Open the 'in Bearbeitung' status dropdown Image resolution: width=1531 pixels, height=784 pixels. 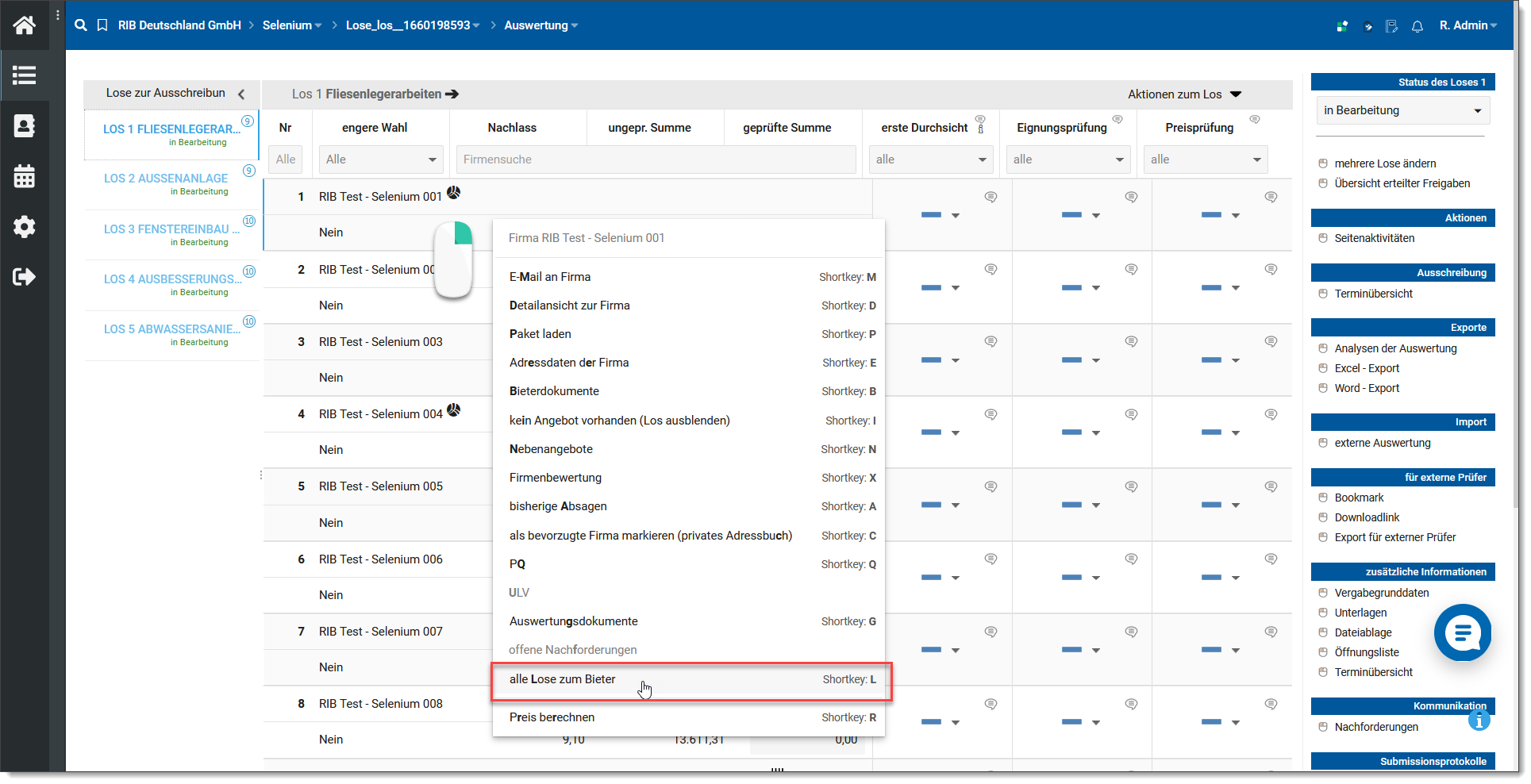pyautogui.click(x=1402, y=110)
